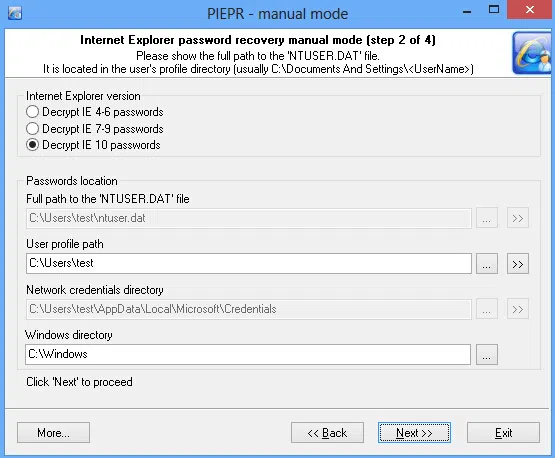The width and height of the screenshot is (555, 458).
Task: Close the PIEPR manual mode window
Action: [x=530, y=10]
